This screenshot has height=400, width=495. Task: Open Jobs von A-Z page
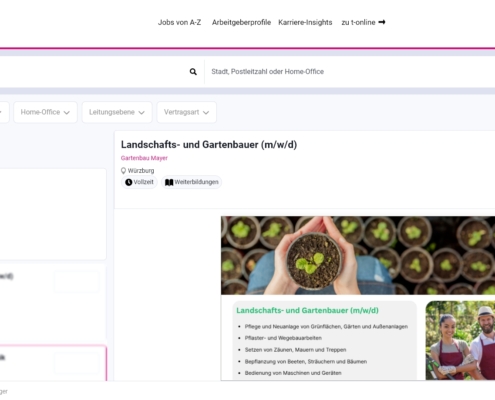point(179,22)
